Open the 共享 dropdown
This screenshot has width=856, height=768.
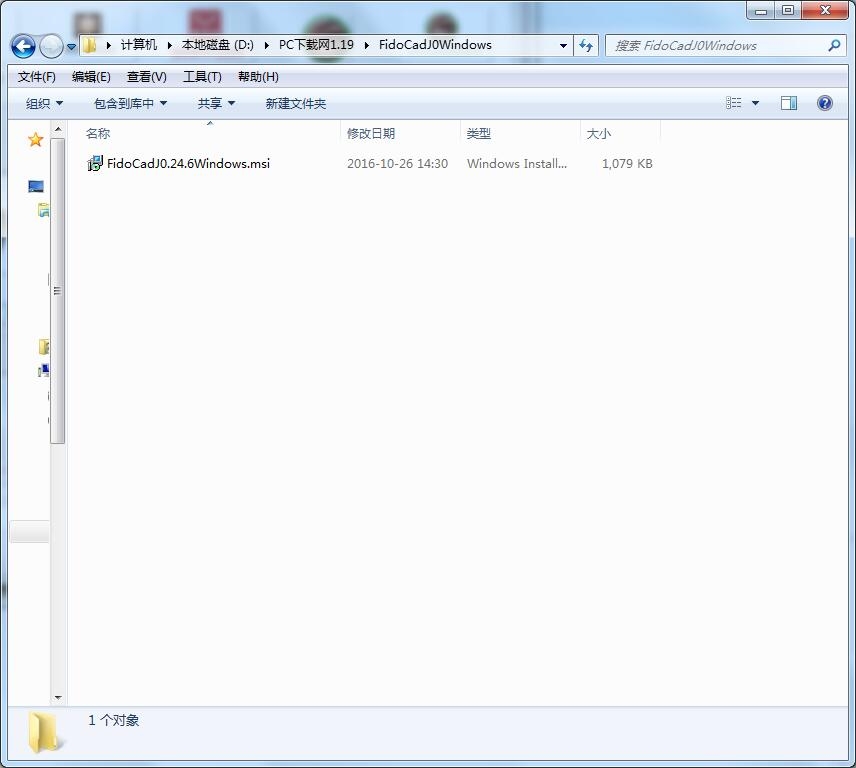(216, 103)
